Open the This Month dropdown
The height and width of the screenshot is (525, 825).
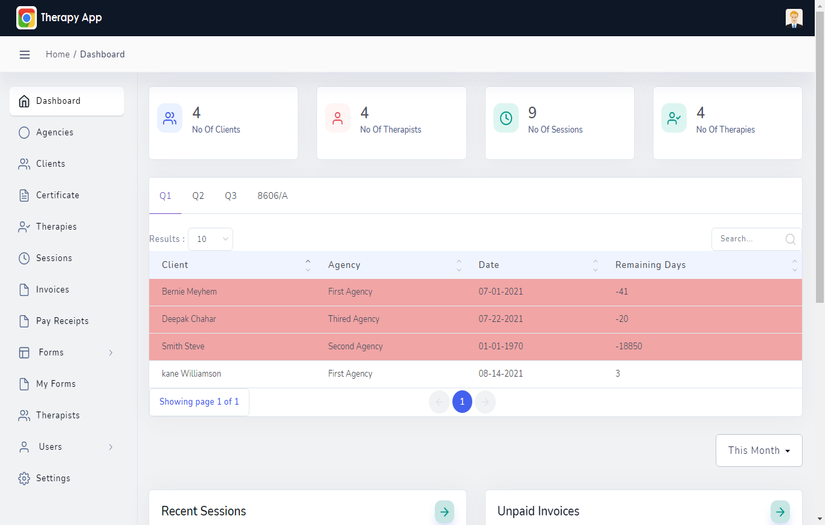(x=759, y=450)
